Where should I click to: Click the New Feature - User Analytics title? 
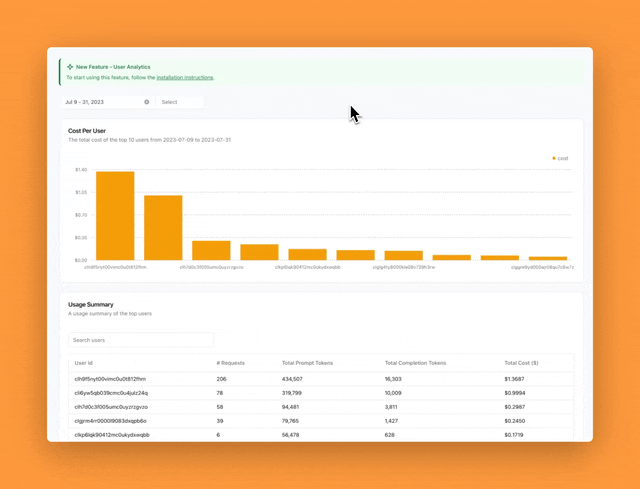[113, 67]
